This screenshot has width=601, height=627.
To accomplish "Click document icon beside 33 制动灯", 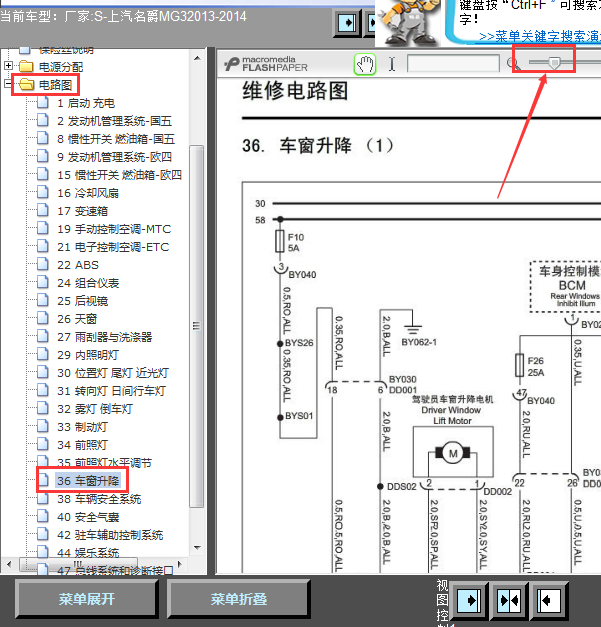I will coord(43,426).
